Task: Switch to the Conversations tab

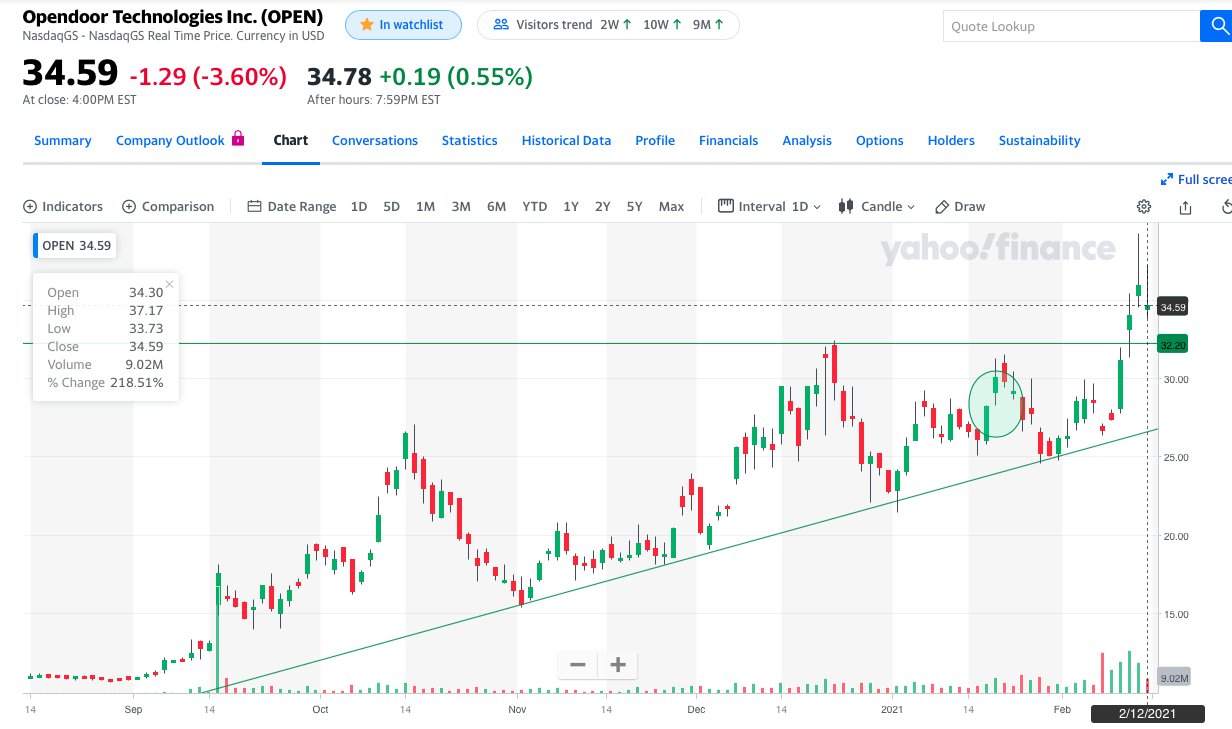Action: (x=375, y=141)
